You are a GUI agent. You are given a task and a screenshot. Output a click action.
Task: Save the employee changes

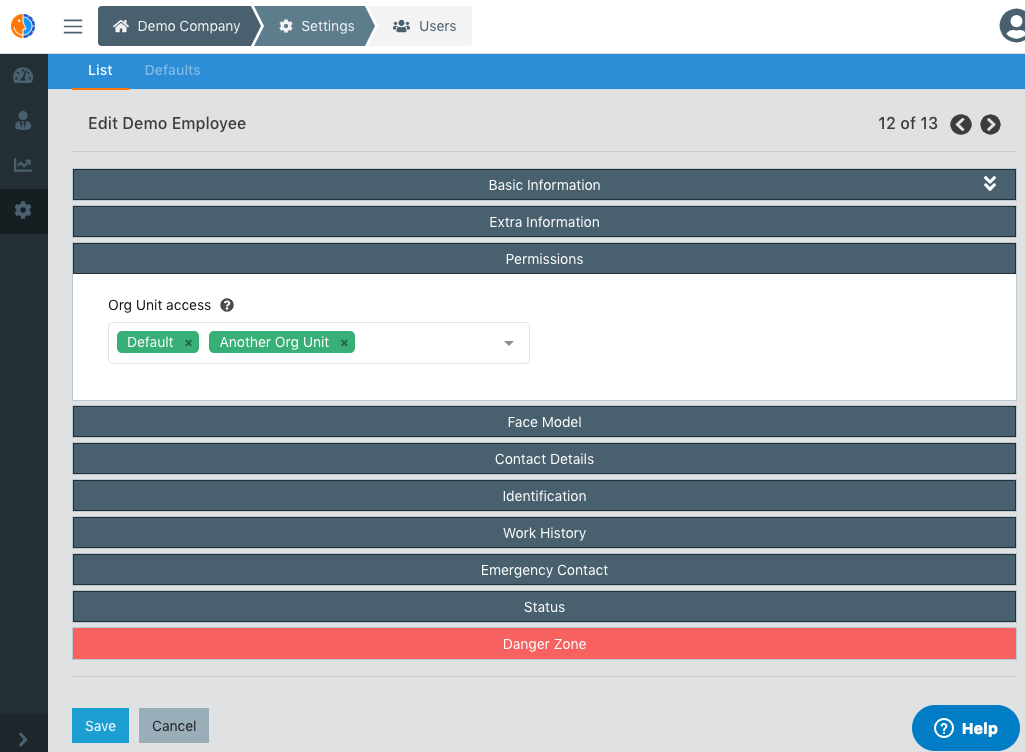pos(100,726)
